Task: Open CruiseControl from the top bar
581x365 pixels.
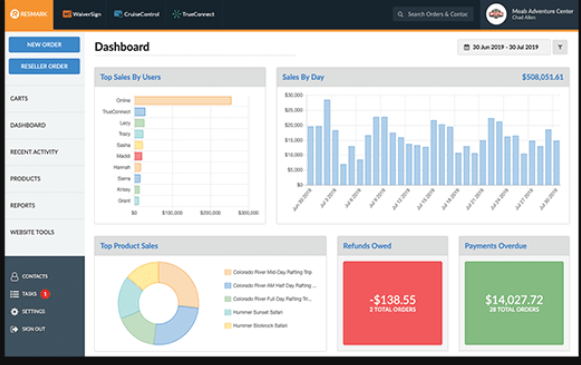Action: pyautogui.click(x=137, y=14)
